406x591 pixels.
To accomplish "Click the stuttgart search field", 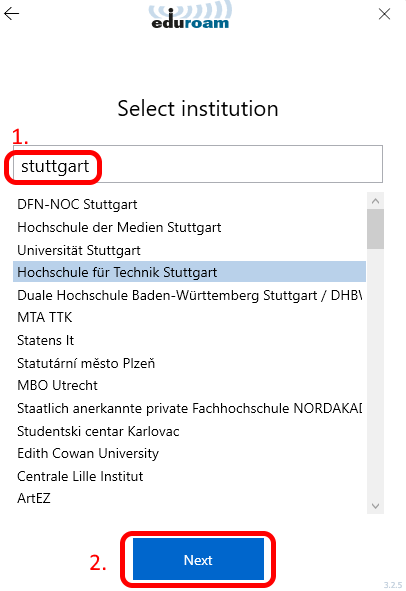I will pos(198,164).
